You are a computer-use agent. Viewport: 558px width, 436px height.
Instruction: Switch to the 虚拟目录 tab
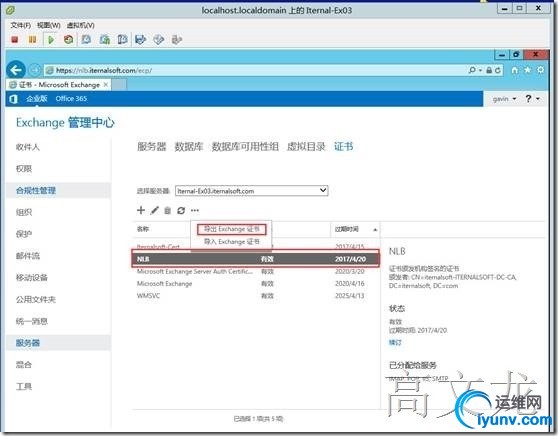[306, 147]
